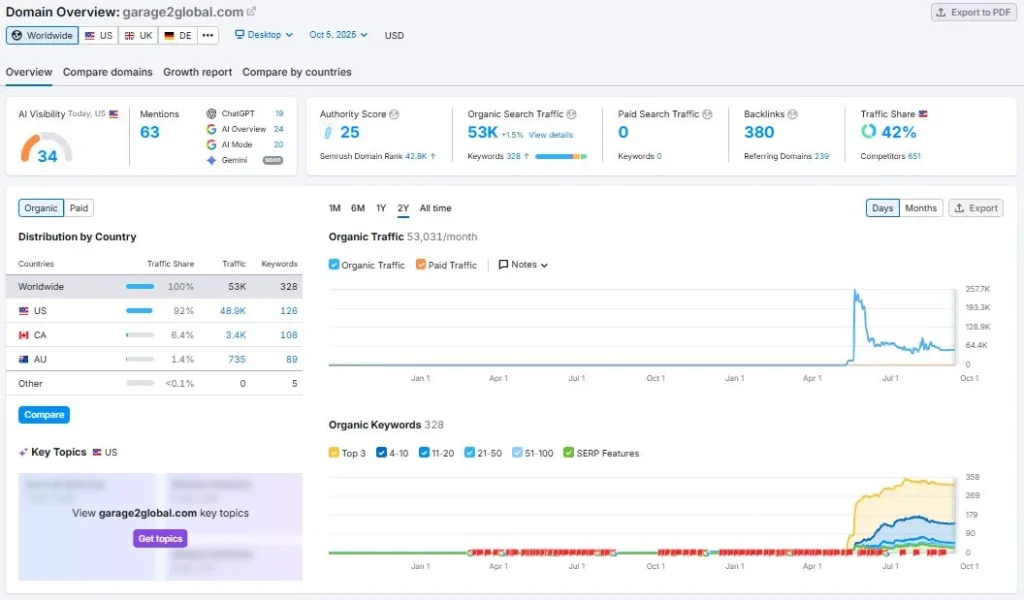Select the Worldwide database button
This screenshot has width=1024, height=600.
42,35
